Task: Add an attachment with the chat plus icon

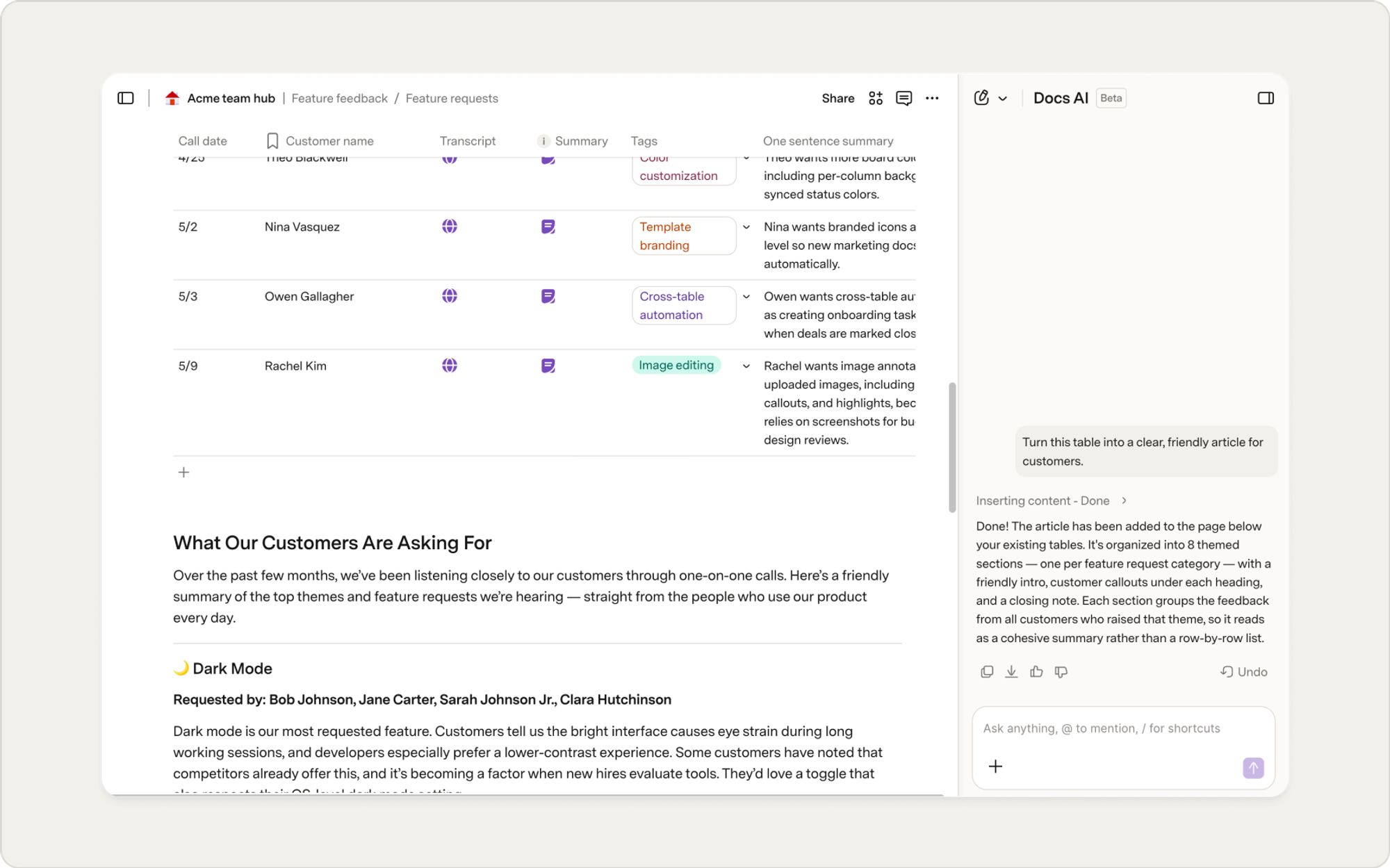Action: (x=995, y=767)
